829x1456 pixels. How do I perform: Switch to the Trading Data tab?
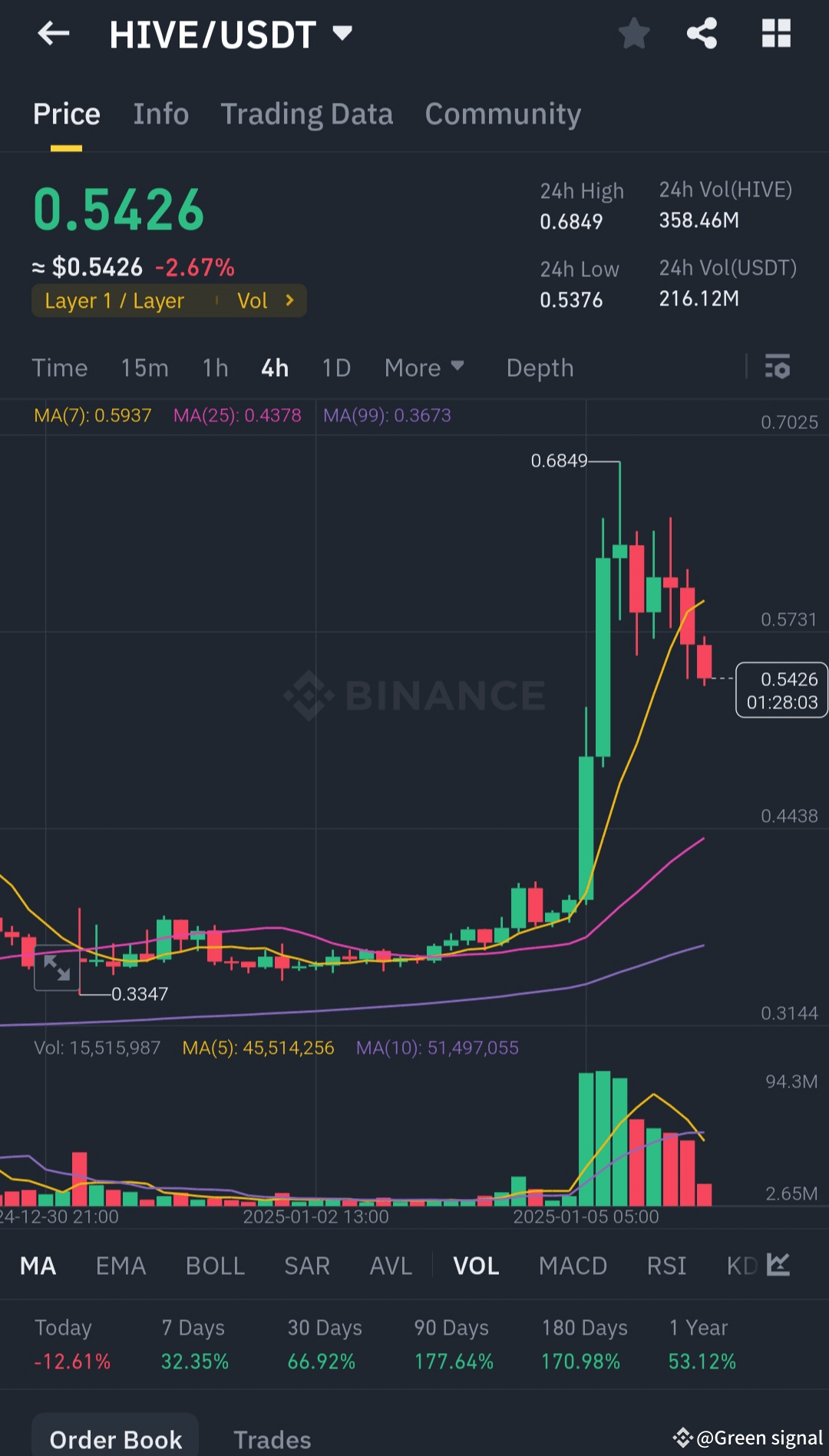tap(306, 114)
